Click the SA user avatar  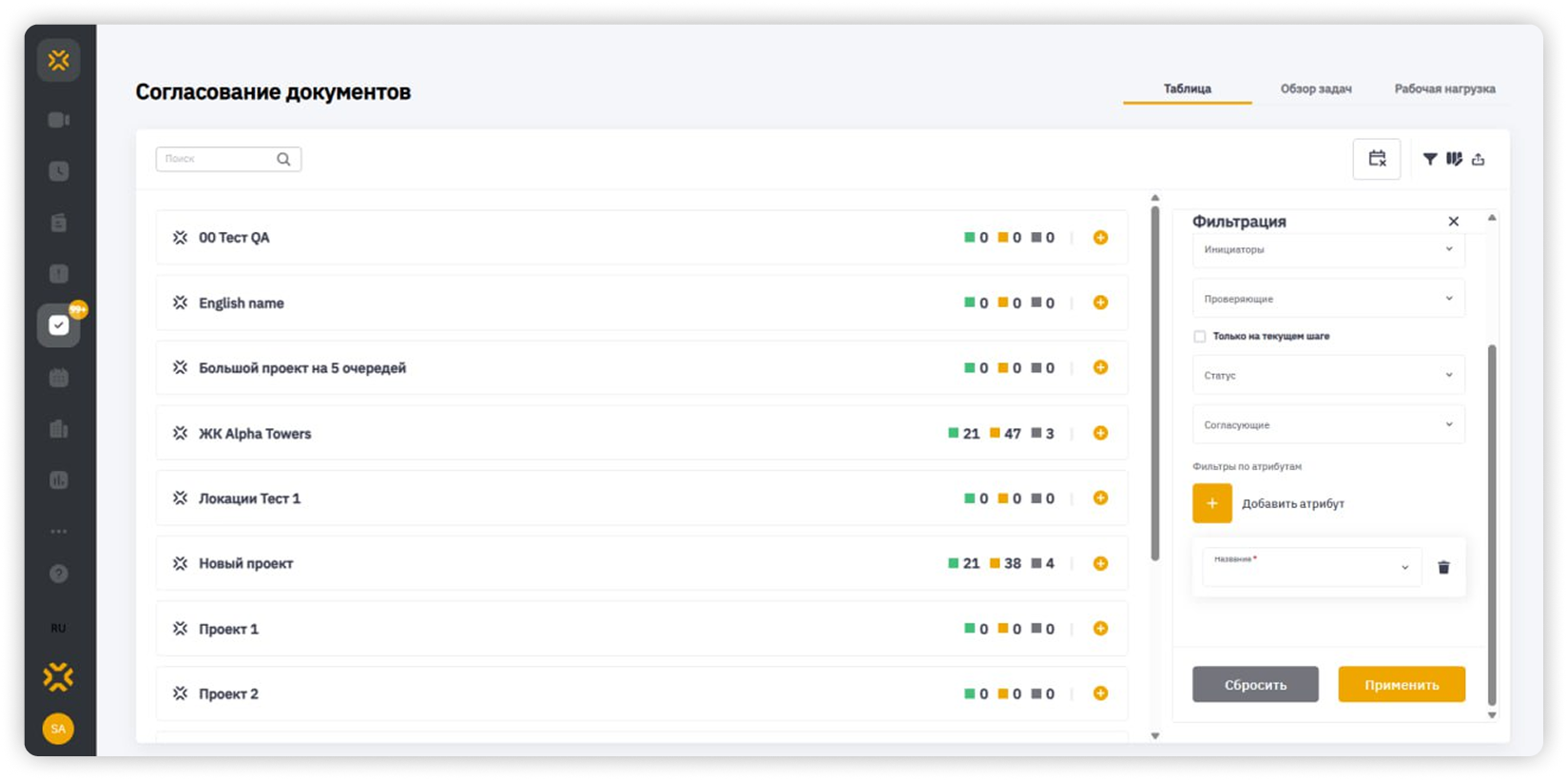(x=58, y=729)
